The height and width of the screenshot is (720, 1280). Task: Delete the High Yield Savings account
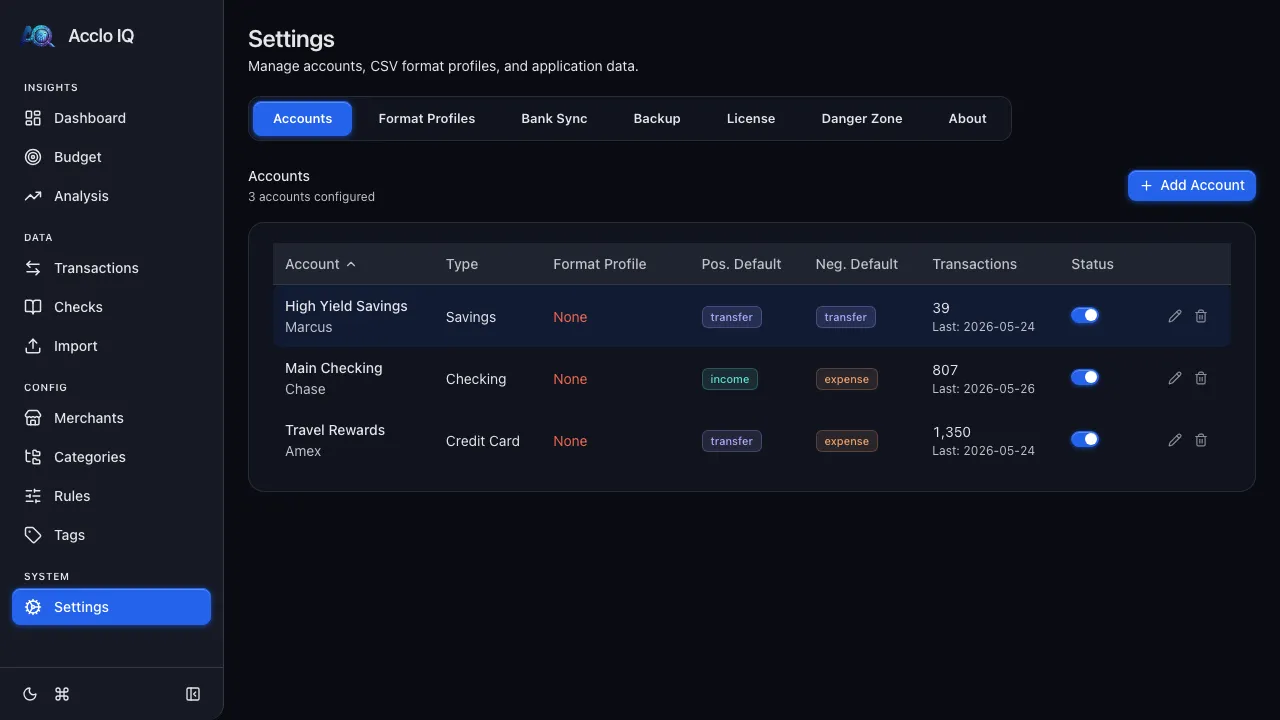click(x=1201, y=316)
